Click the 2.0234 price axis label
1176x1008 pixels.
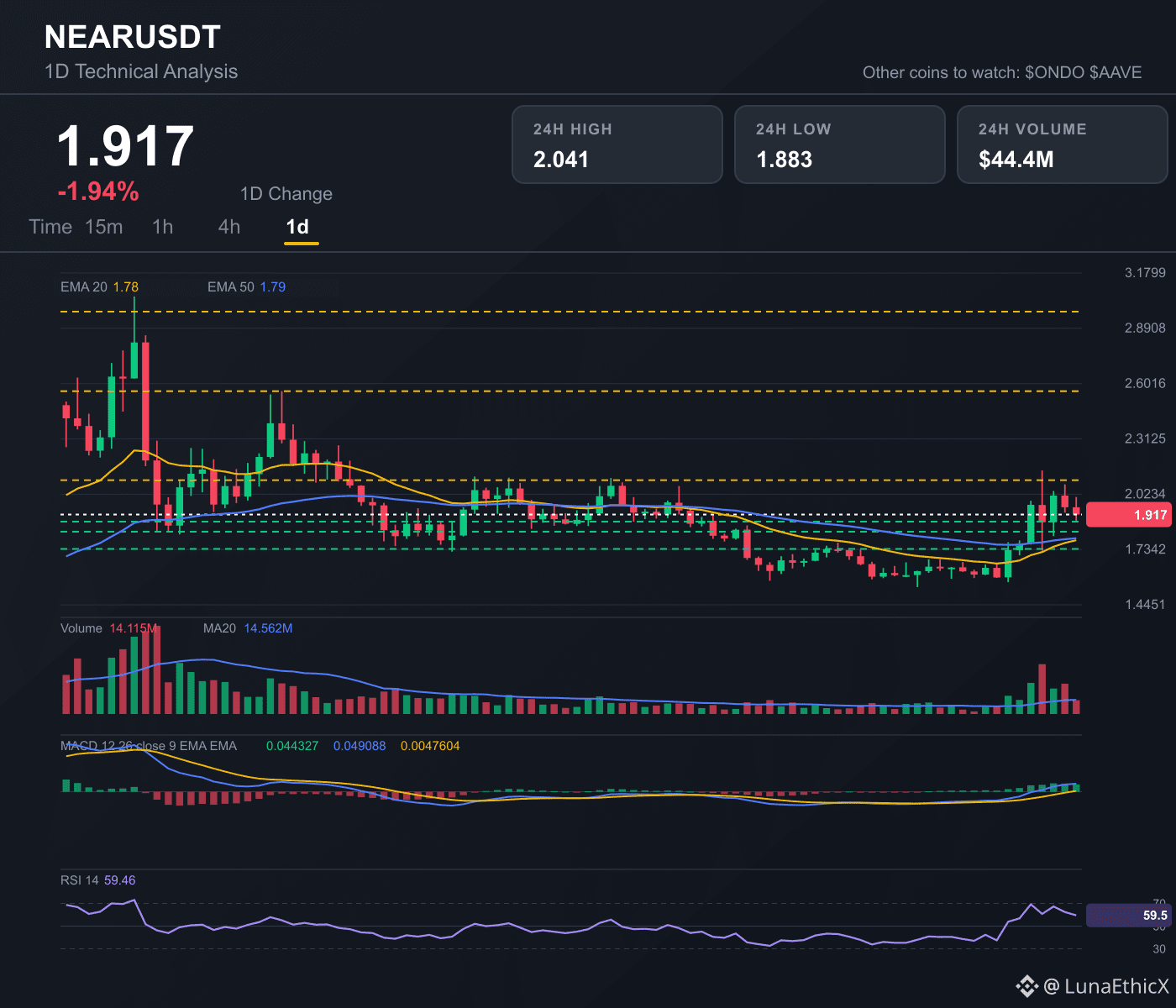pos(1145,494)
